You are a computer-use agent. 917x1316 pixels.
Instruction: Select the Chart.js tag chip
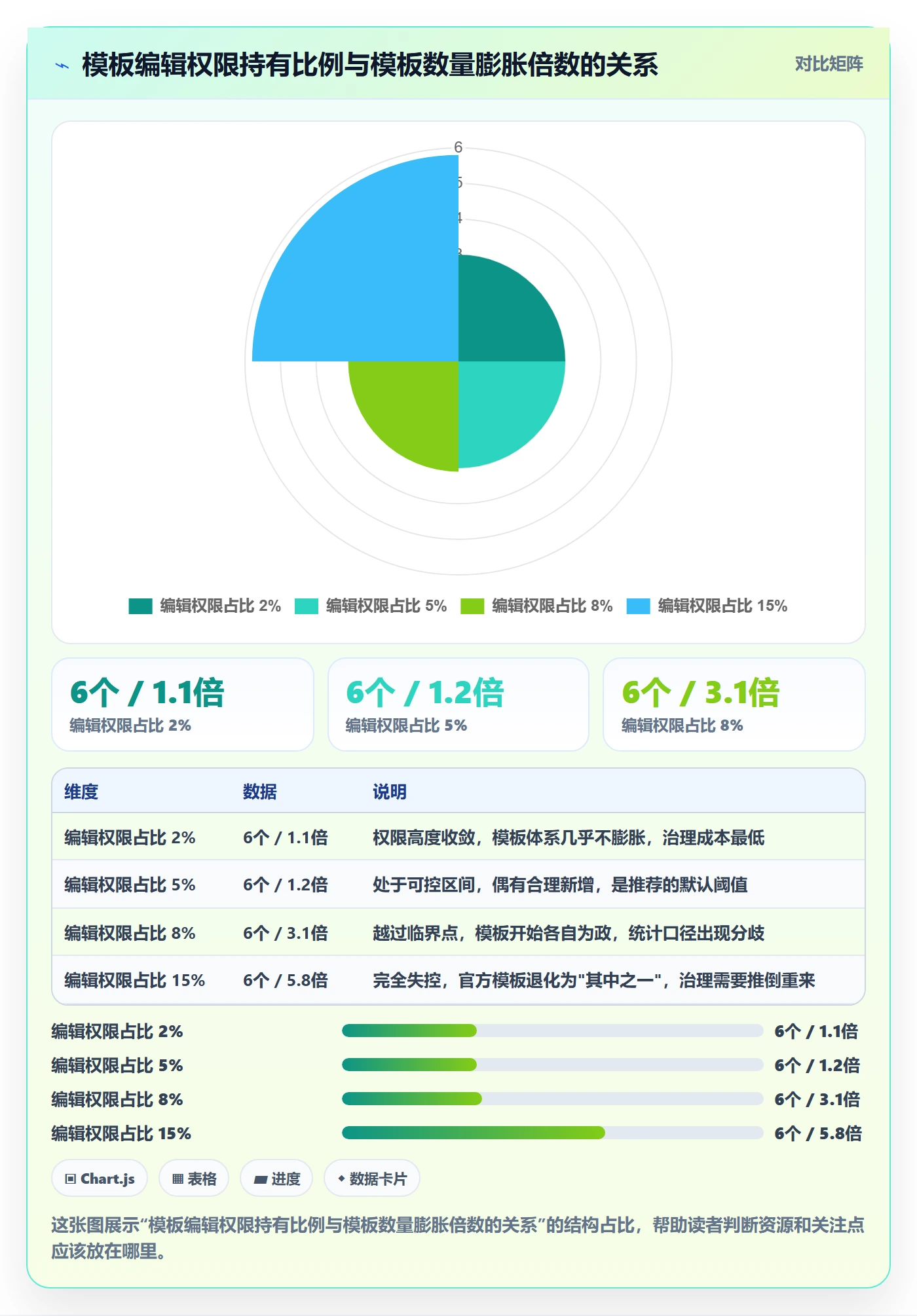pyautogui.click(x=100, y=1179)
